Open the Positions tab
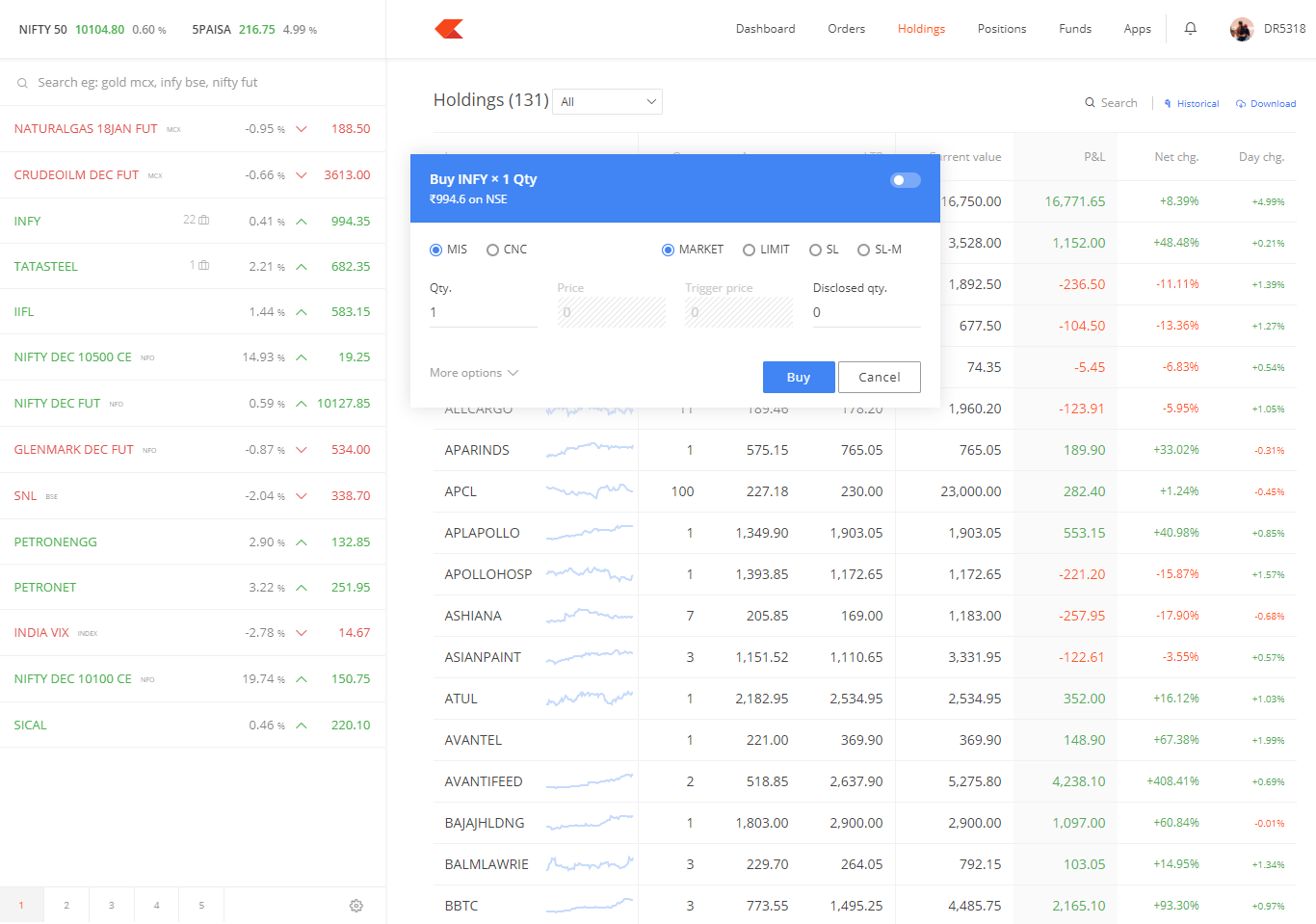The width and height of the screenshot is (1316, 924). (x=1002, y=29)
